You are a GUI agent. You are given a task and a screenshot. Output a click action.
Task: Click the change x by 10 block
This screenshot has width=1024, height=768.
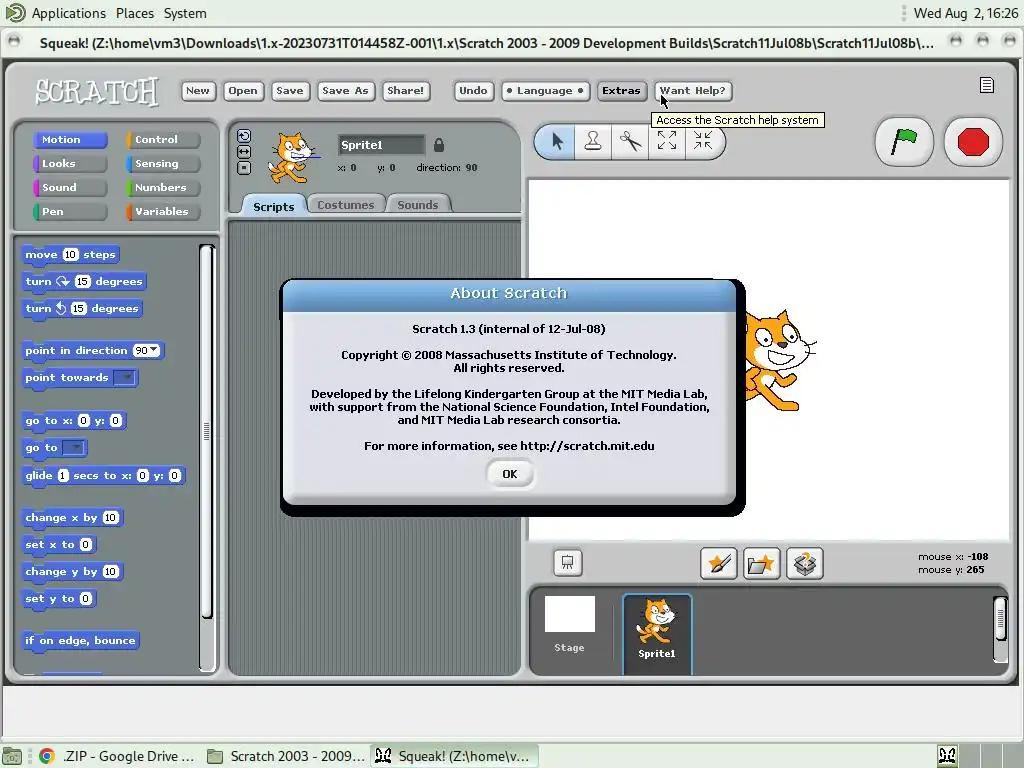pos(72,518)
